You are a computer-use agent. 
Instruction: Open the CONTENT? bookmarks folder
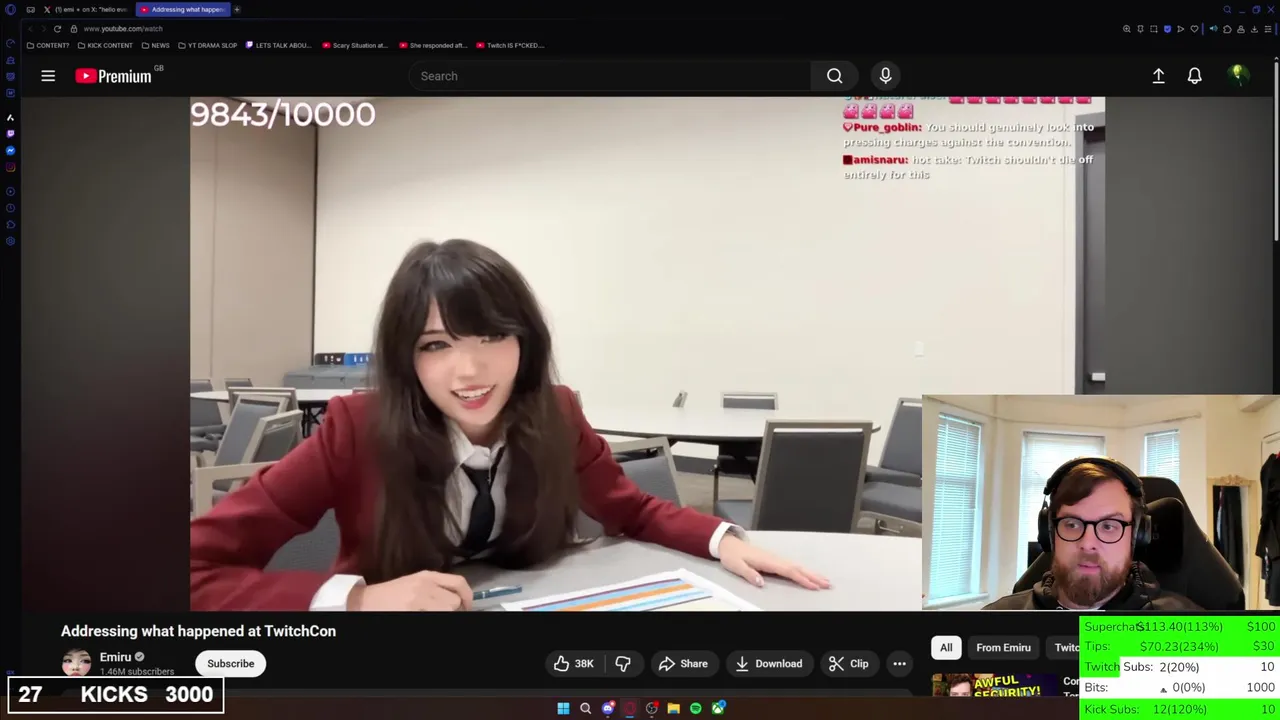48,45
